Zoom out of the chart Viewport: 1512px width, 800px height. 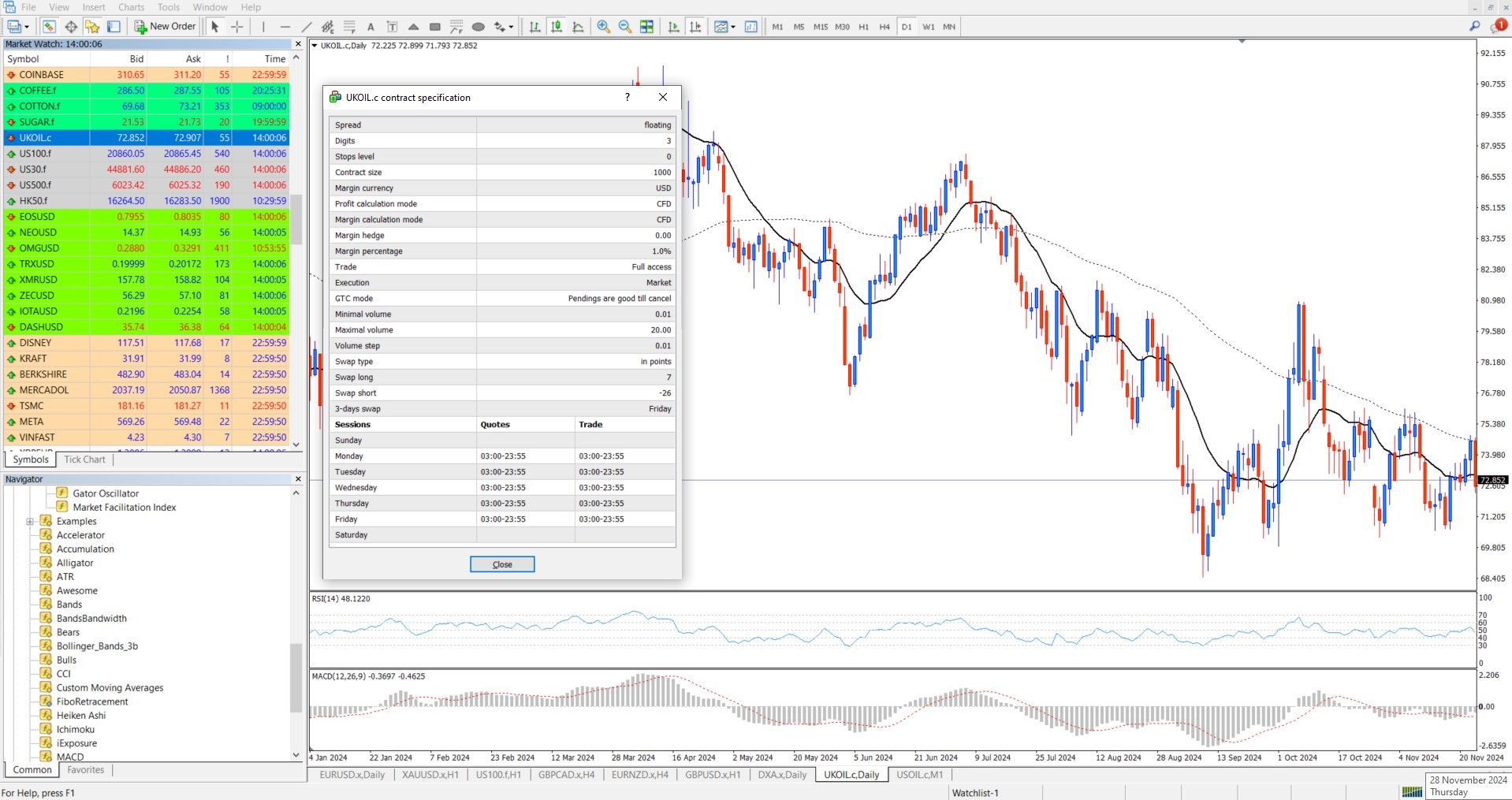[625, 27]
